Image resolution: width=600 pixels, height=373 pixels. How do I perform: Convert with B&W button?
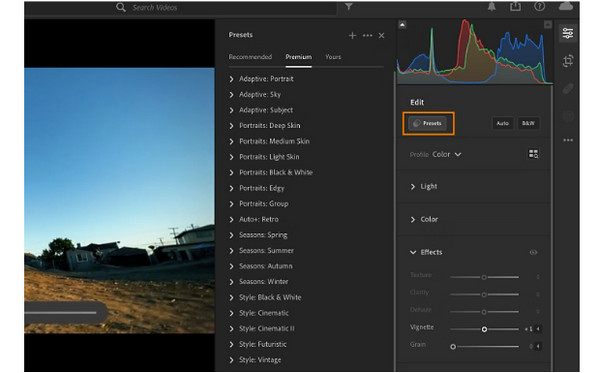(528, 123)
